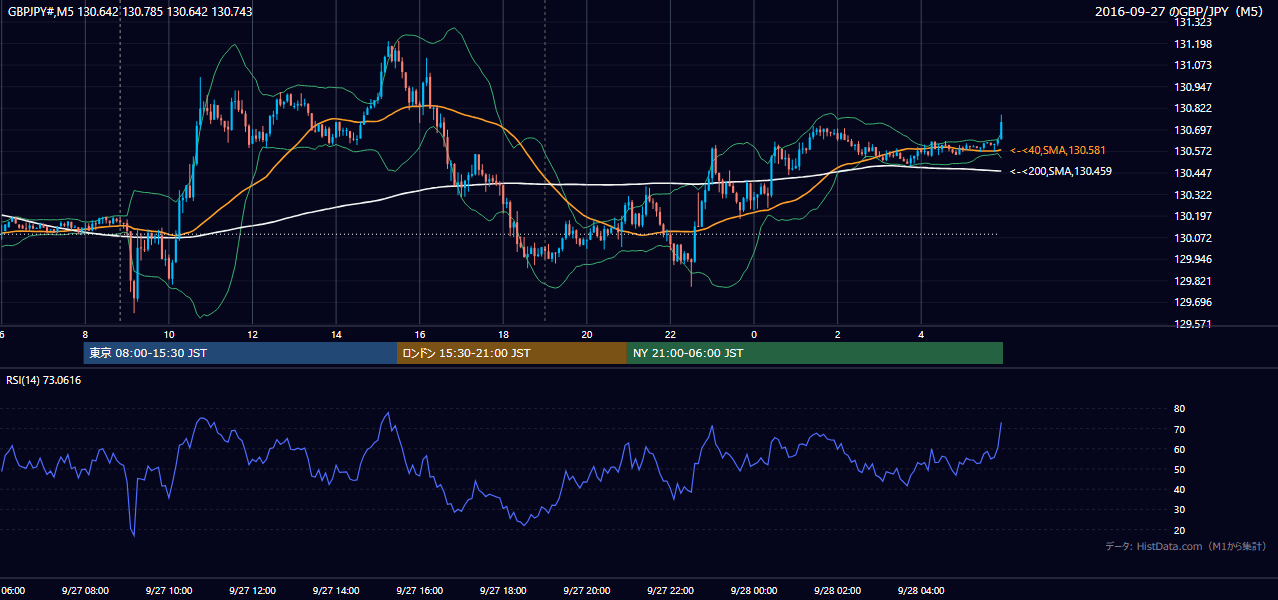Viewport: 1278px width, 600px height.
Task: Click hour tick 16 under the price chart
Action: click(x=419, y=335)
